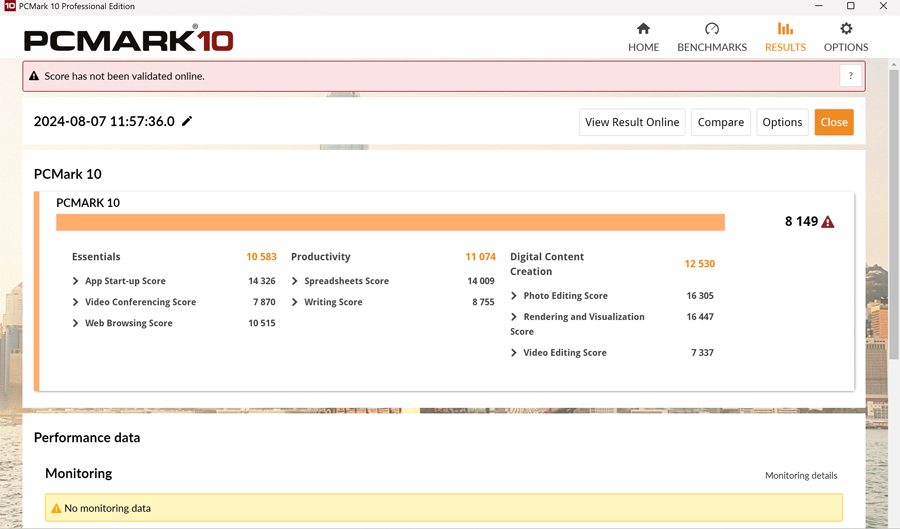
Task: Select the Productivity score 11 074
Action: pos(480,256)
